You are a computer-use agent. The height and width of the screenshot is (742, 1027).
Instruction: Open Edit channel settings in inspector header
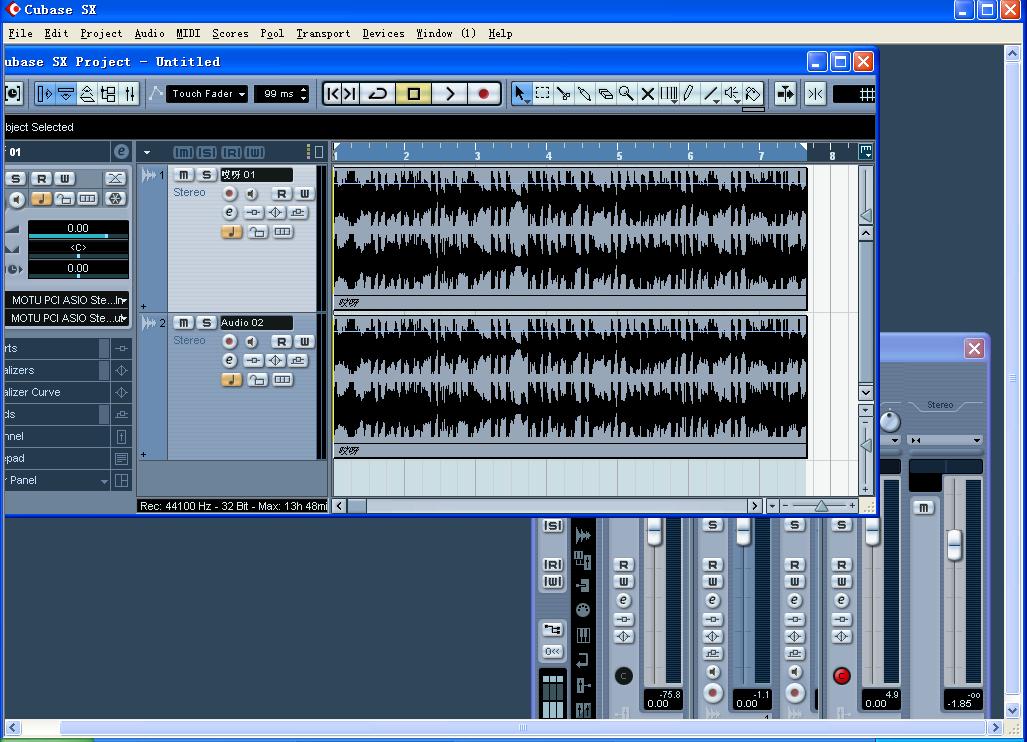click(x=121, y=152)
